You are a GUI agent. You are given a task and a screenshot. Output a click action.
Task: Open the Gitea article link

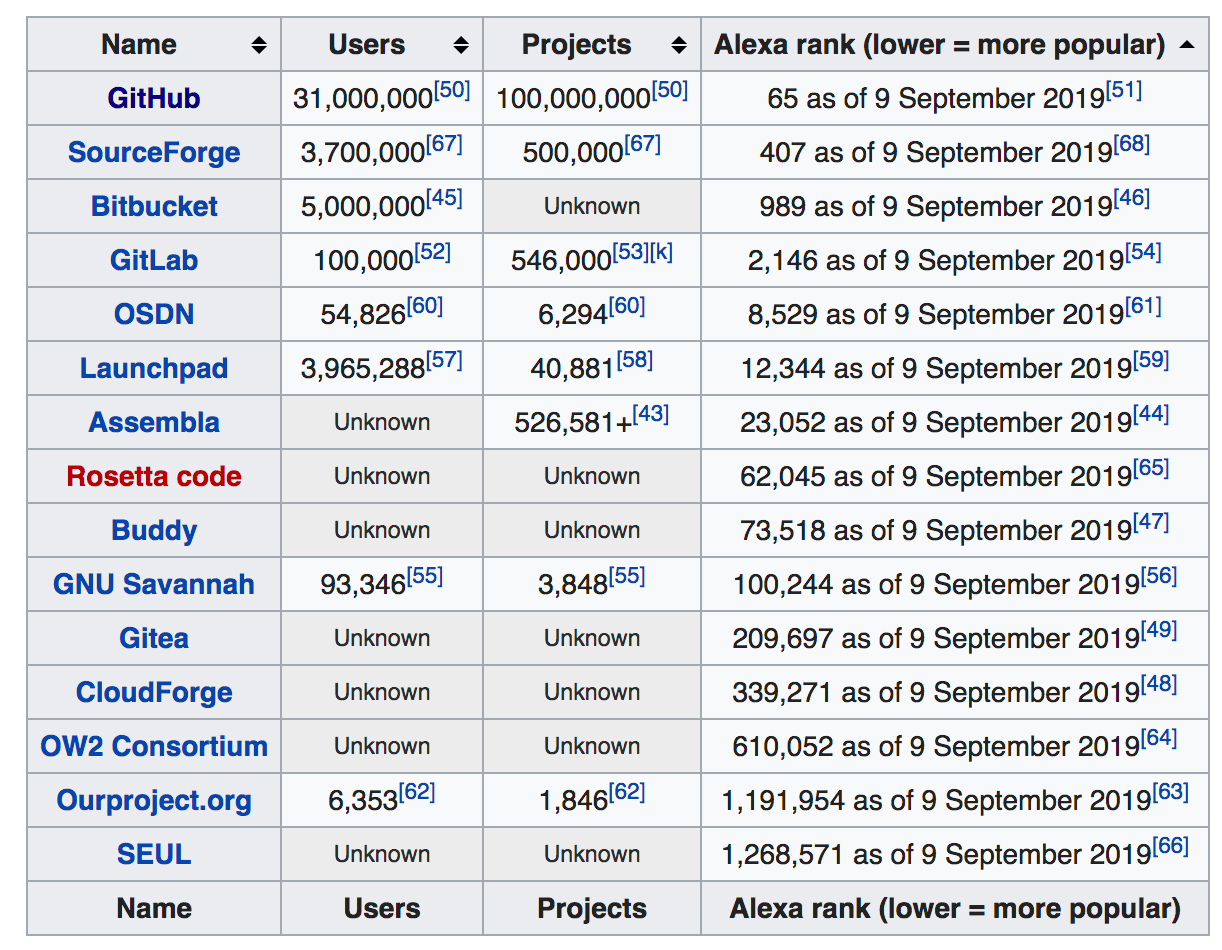click(x=154, y=638)
